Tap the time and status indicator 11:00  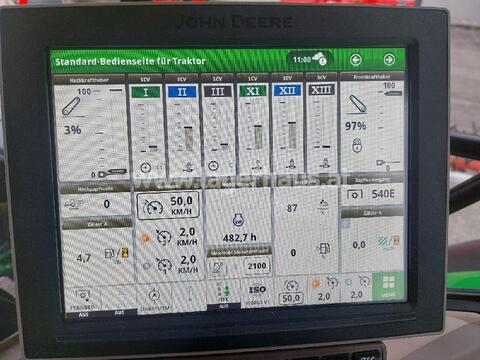coord(309,60)
